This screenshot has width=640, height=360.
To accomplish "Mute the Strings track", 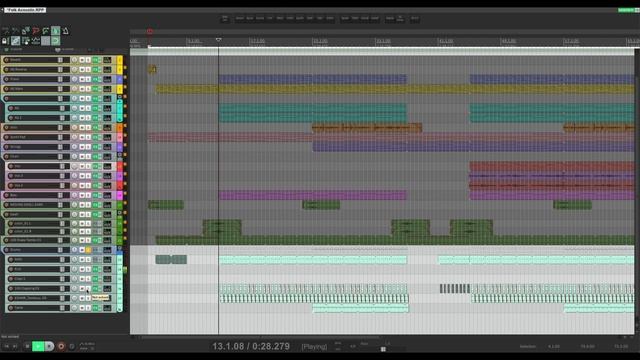I will click(x=82, y=147).
